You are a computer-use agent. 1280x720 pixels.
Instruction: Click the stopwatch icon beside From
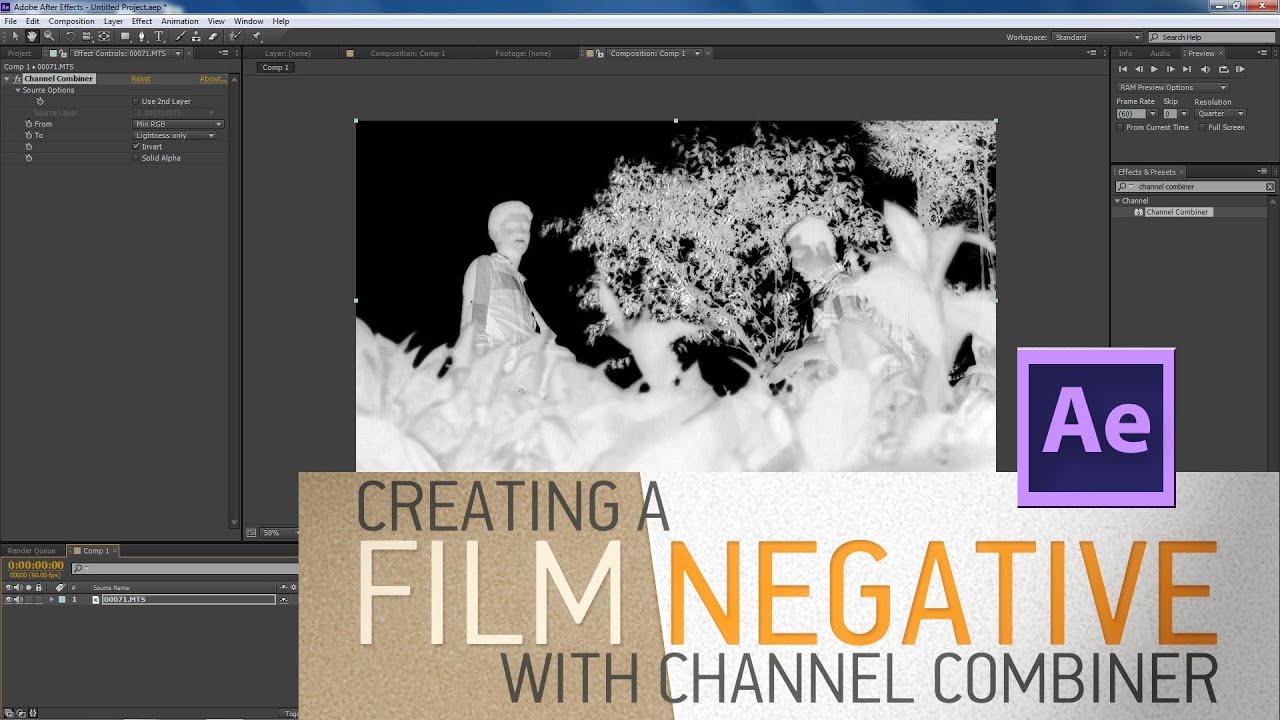pyautogui.click(x=29, y=124)
